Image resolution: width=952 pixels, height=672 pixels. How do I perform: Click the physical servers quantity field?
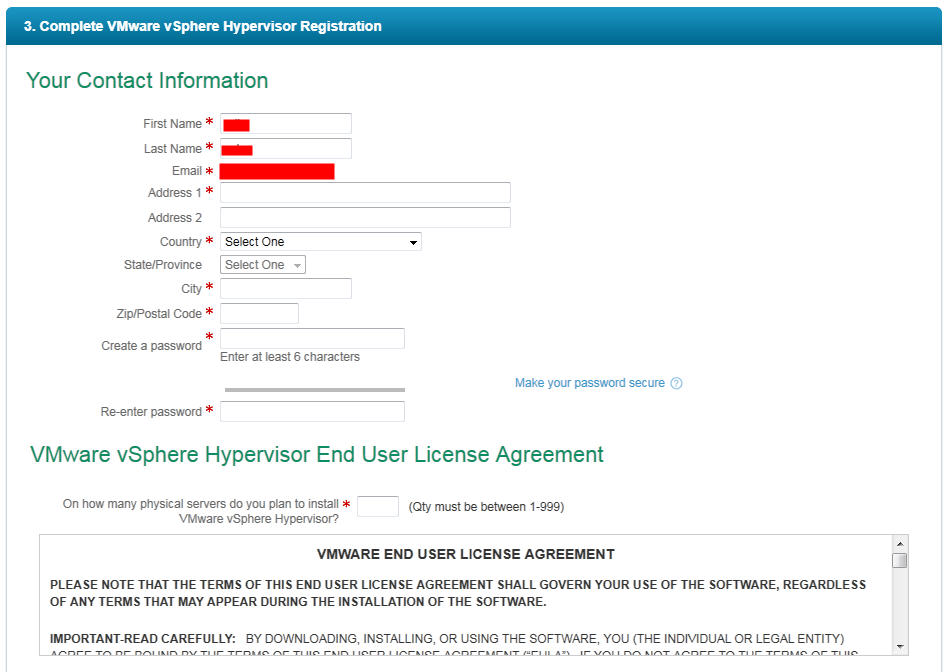[378, 506]
